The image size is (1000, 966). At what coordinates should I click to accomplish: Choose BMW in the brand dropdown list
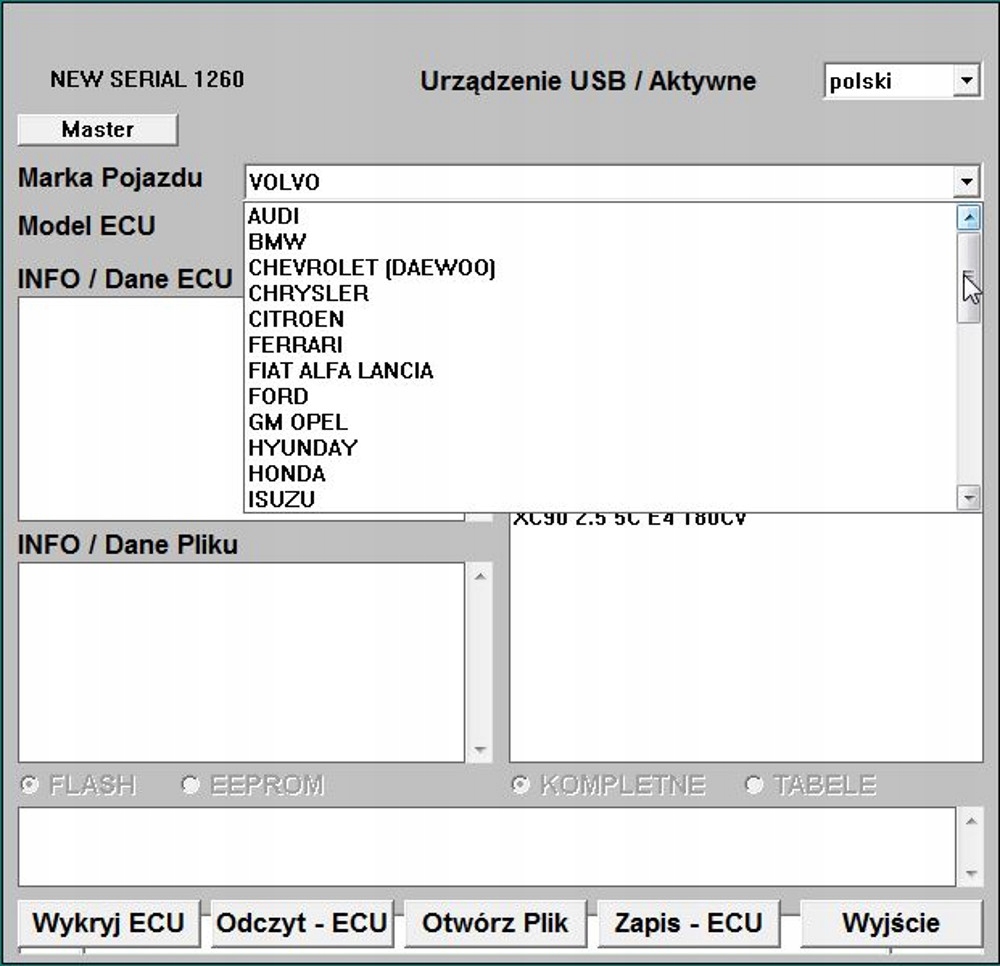[277, 242]
